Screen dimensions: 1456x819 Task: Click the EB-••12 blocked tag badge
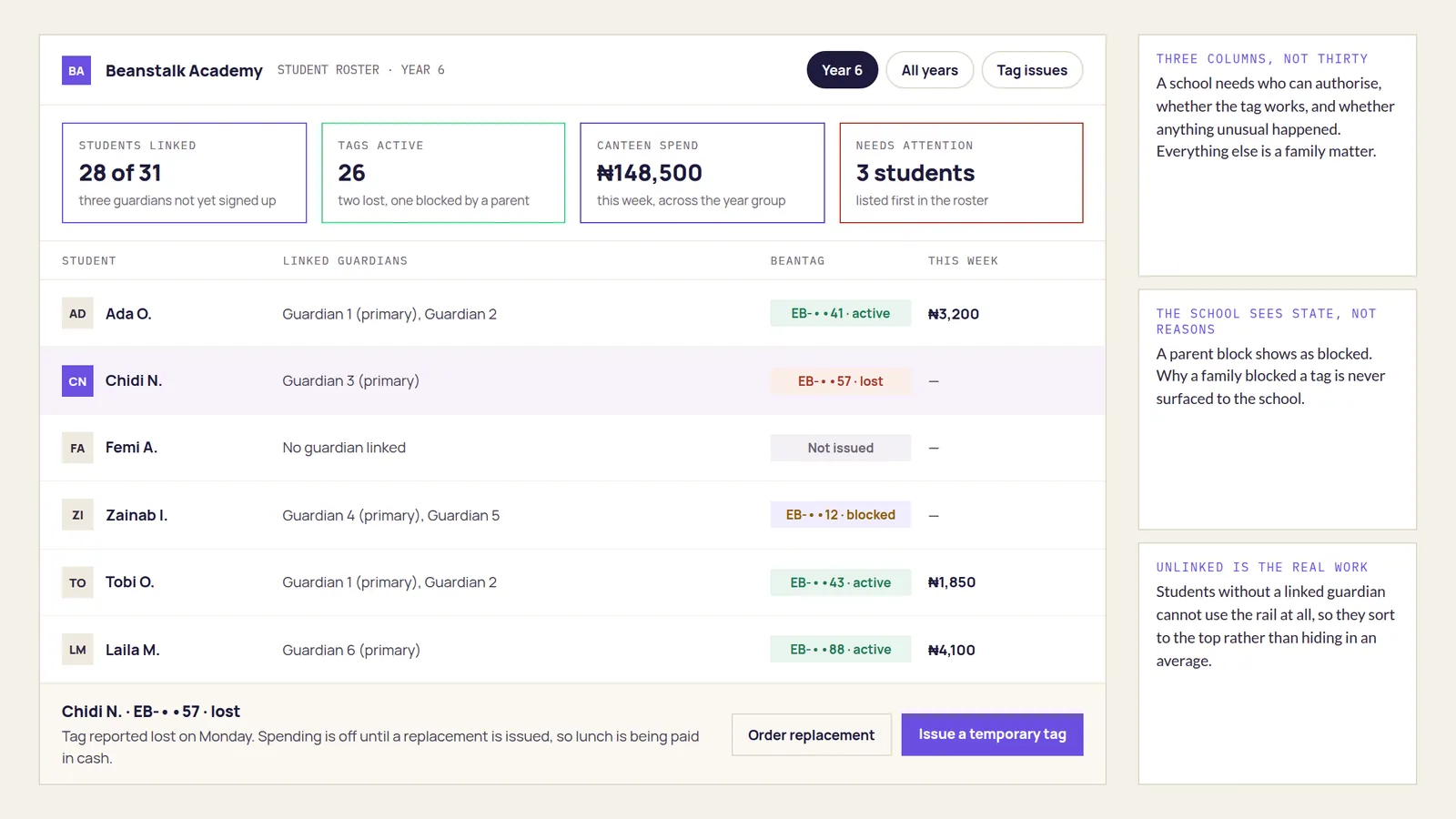(841, 515)
